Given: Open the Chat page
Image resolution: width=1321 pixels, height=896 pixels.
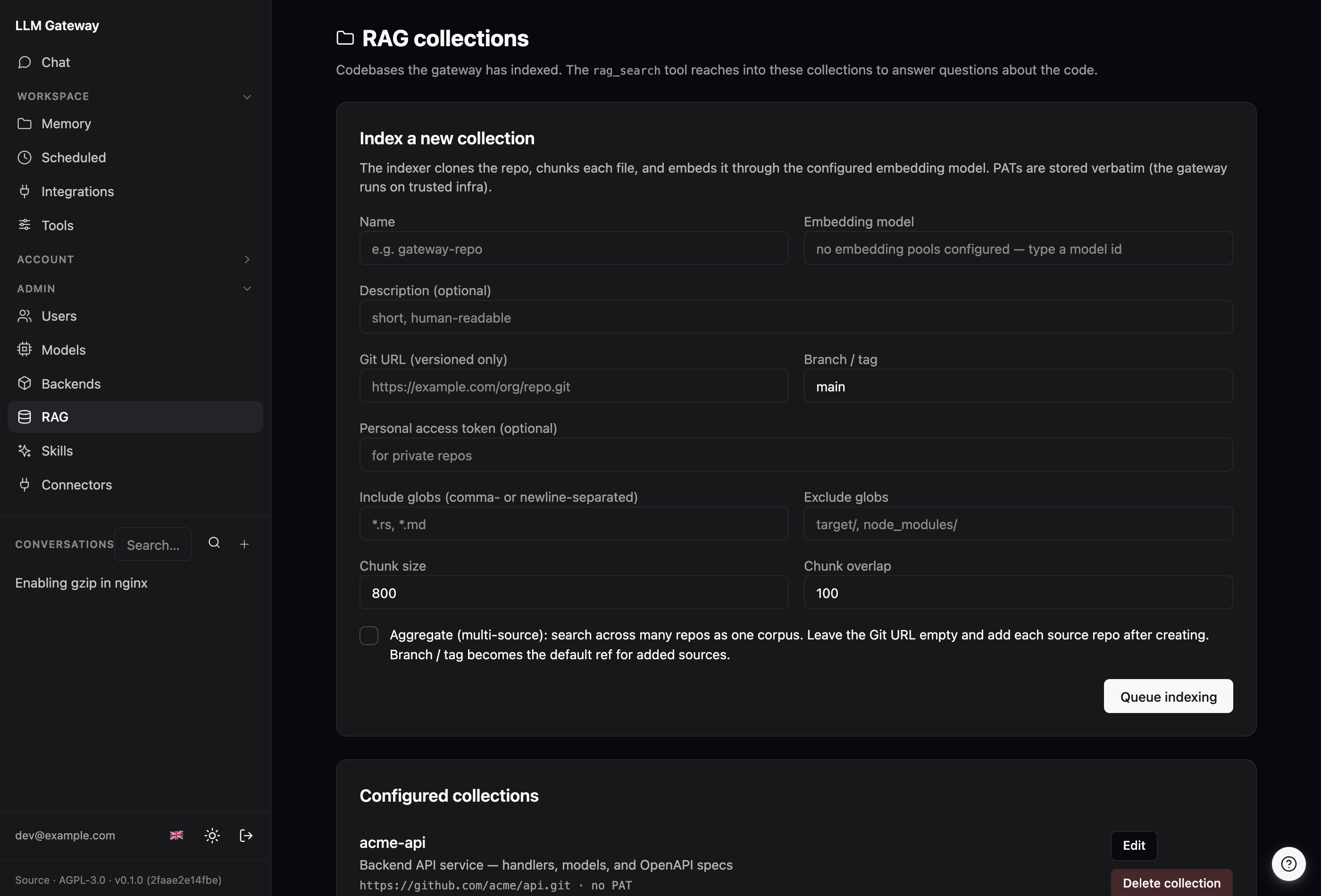Looking at the screenshot, I should 135,63.
